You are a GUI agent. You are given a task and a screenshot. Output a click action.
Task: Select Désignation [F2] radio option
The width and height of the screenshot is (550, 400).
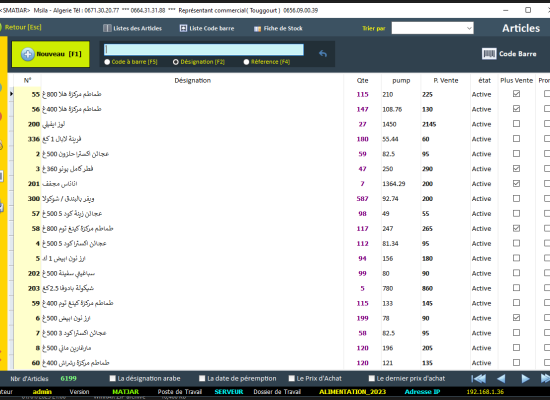(x=199, y=62)
